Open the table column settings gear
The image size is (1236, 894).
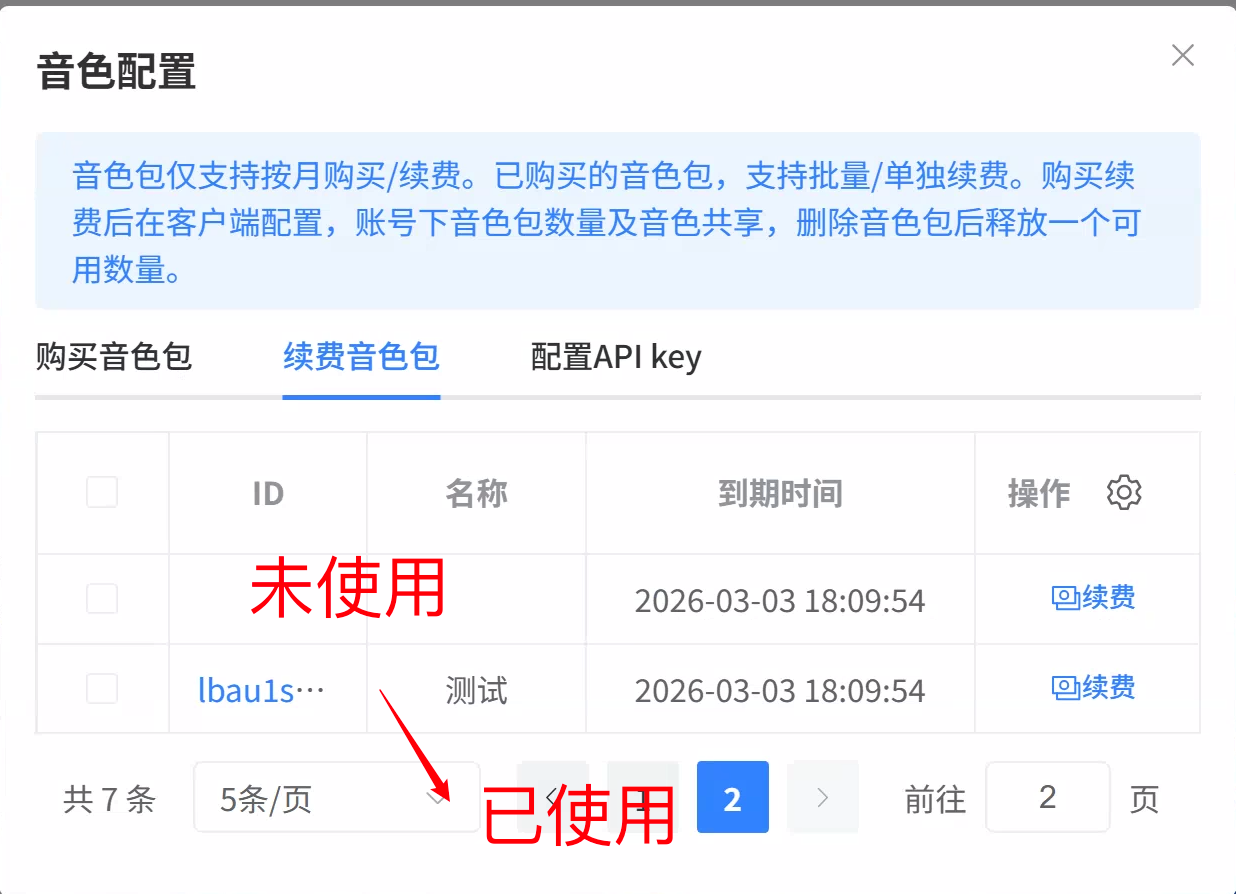1124,493
